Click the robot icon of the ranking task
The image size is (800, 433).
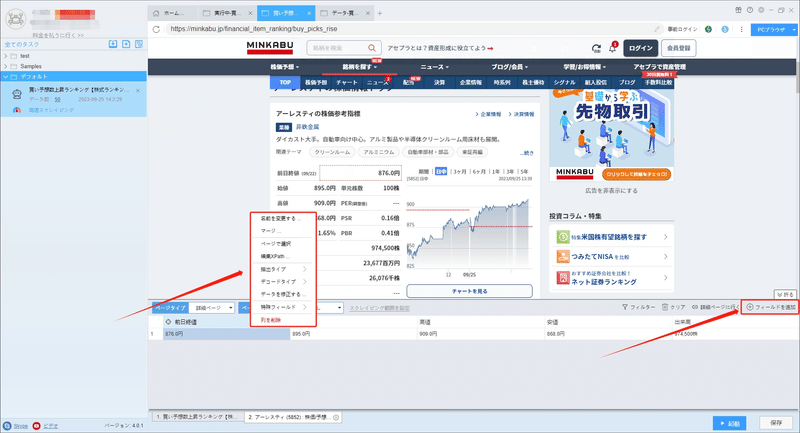(17, 94)
